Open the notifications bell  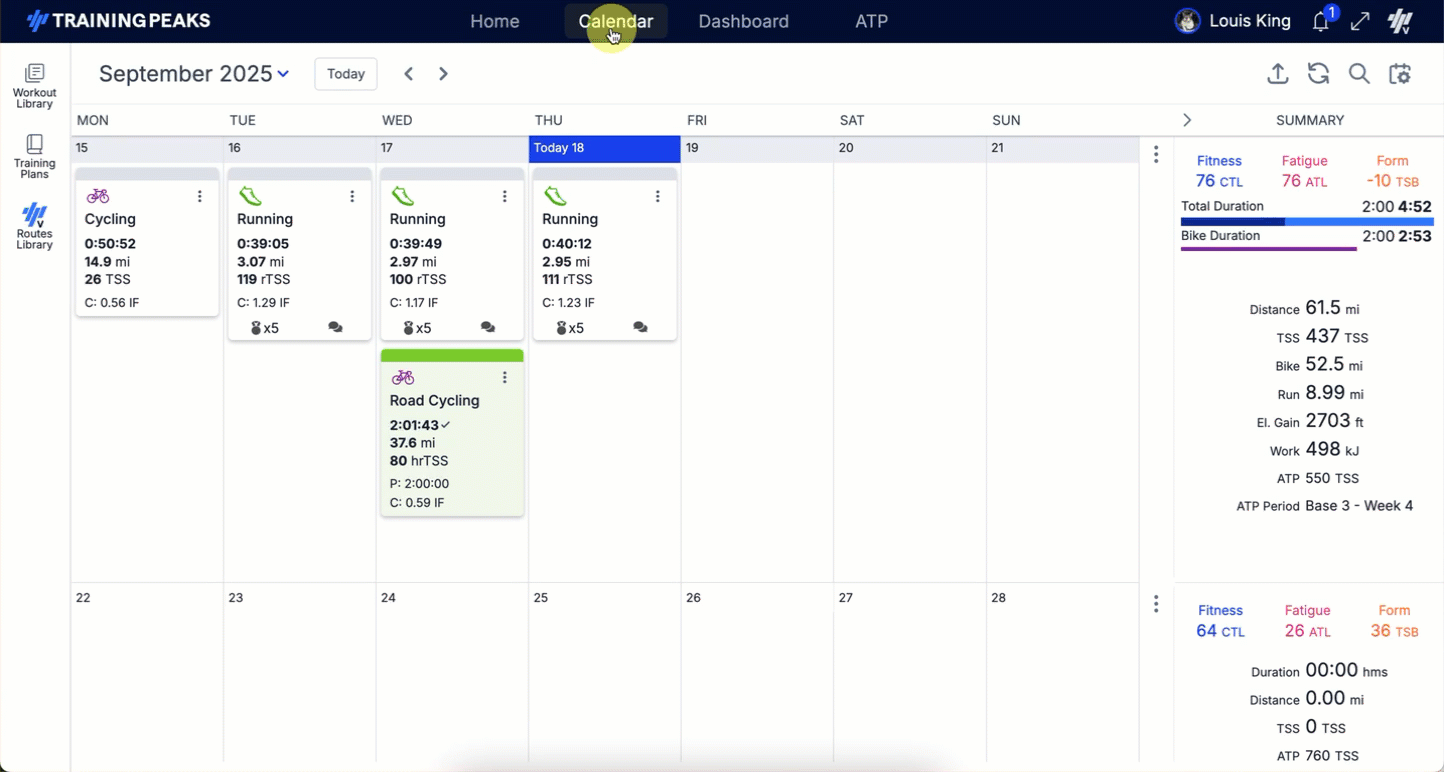pyautogui.click(x=1321, y=21)
